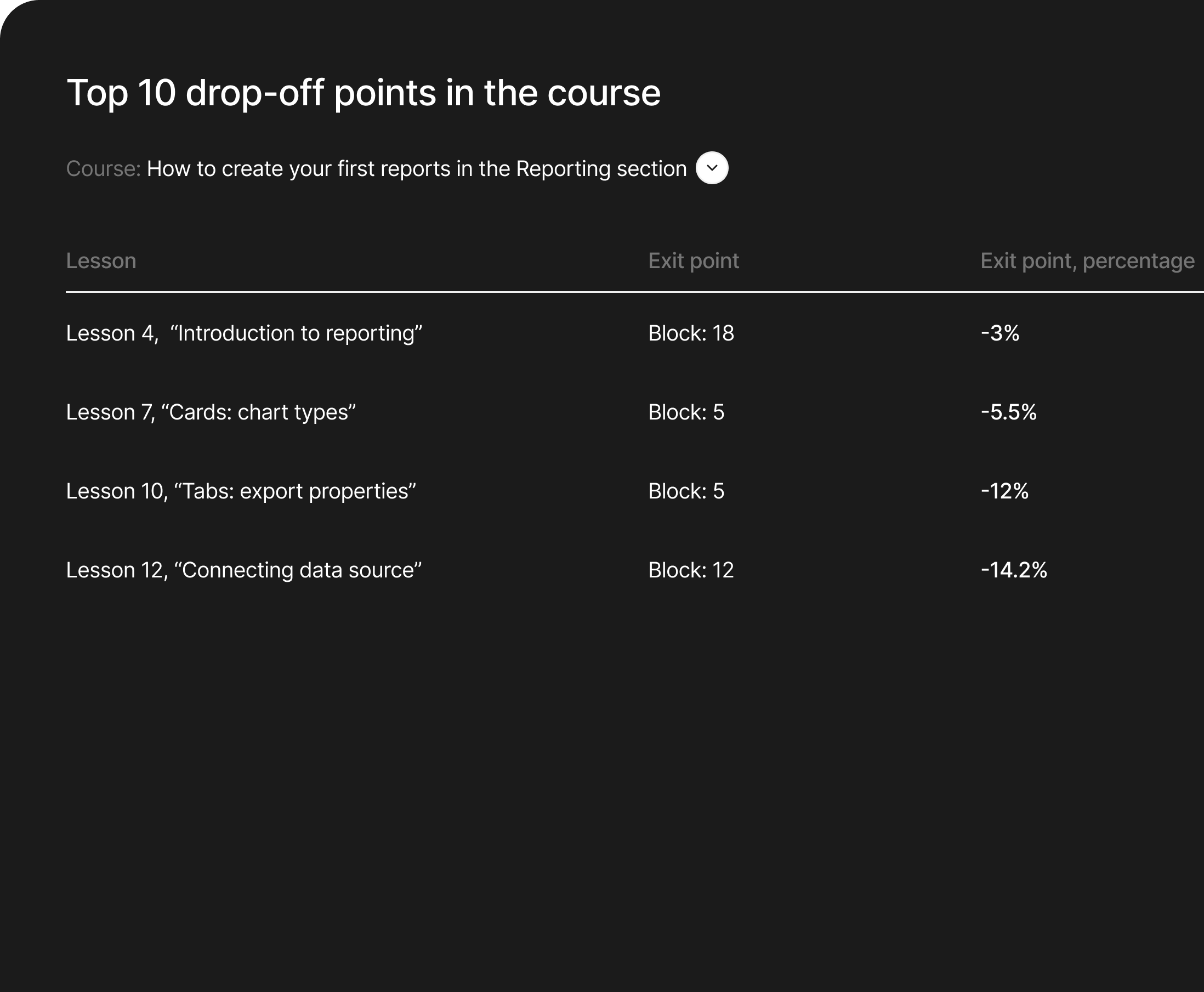
Task: Open Lesson 10 Tabs: export properties
Action: (241, 491)
